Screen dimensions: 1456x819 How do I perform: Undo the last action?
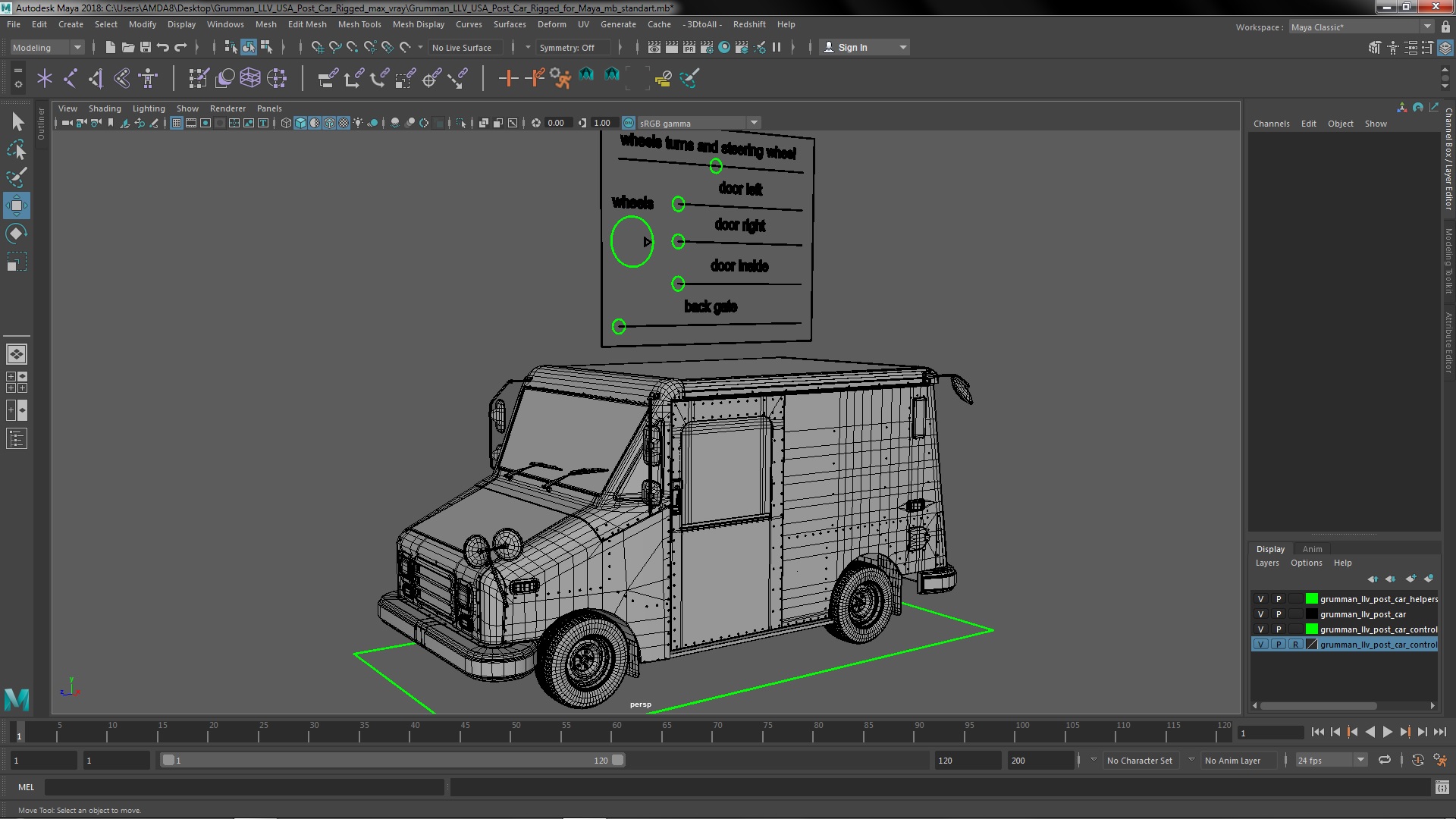(163, 47)
